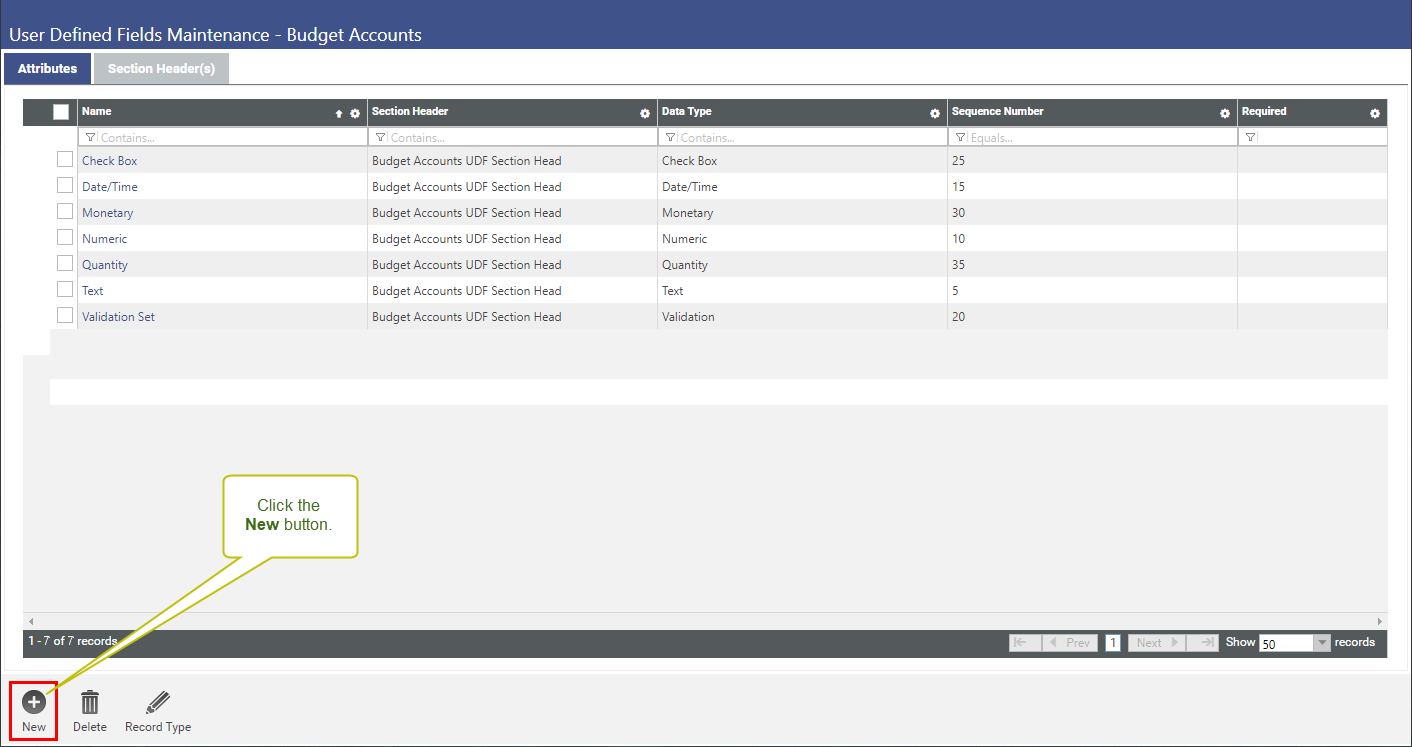Select the Attributes tab

[x=47, y=69]
